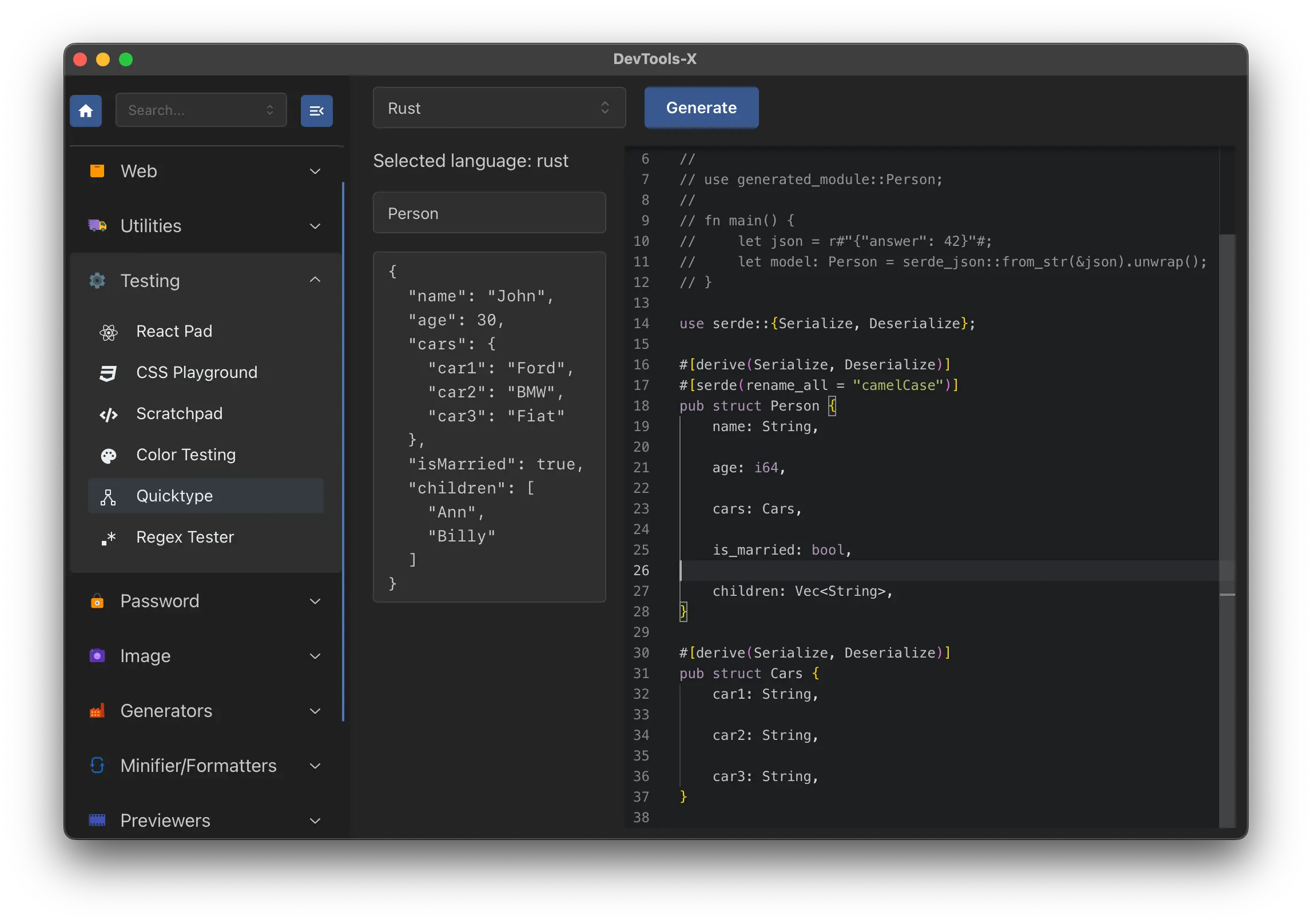
Task: Open the React Pad tool
Action: [x=206, y=332]
